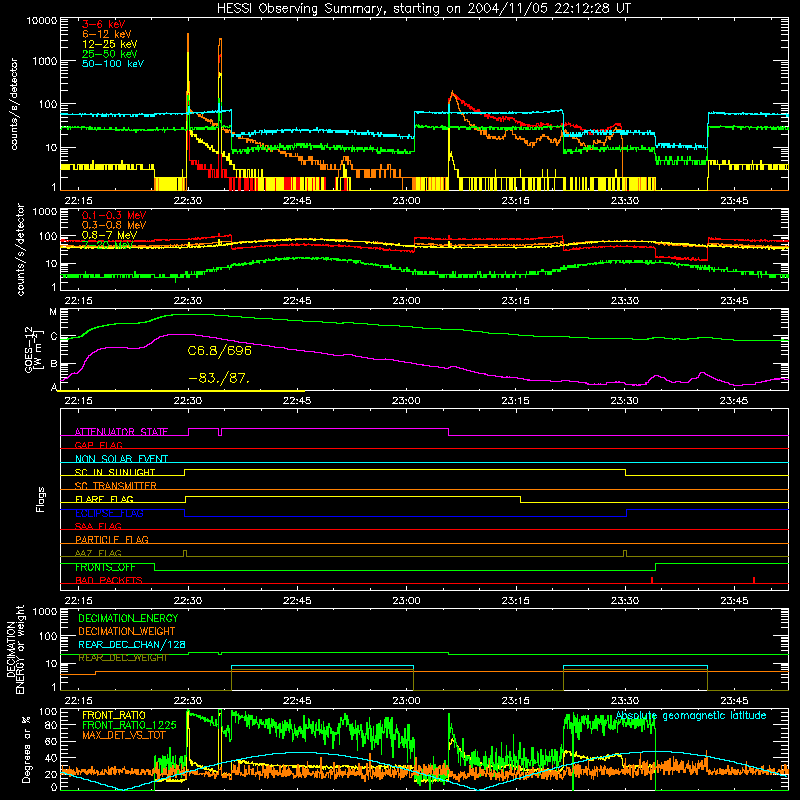Click the first bad packets tick after 23:30
The image size is (800, 800).
tap(652, 580)
